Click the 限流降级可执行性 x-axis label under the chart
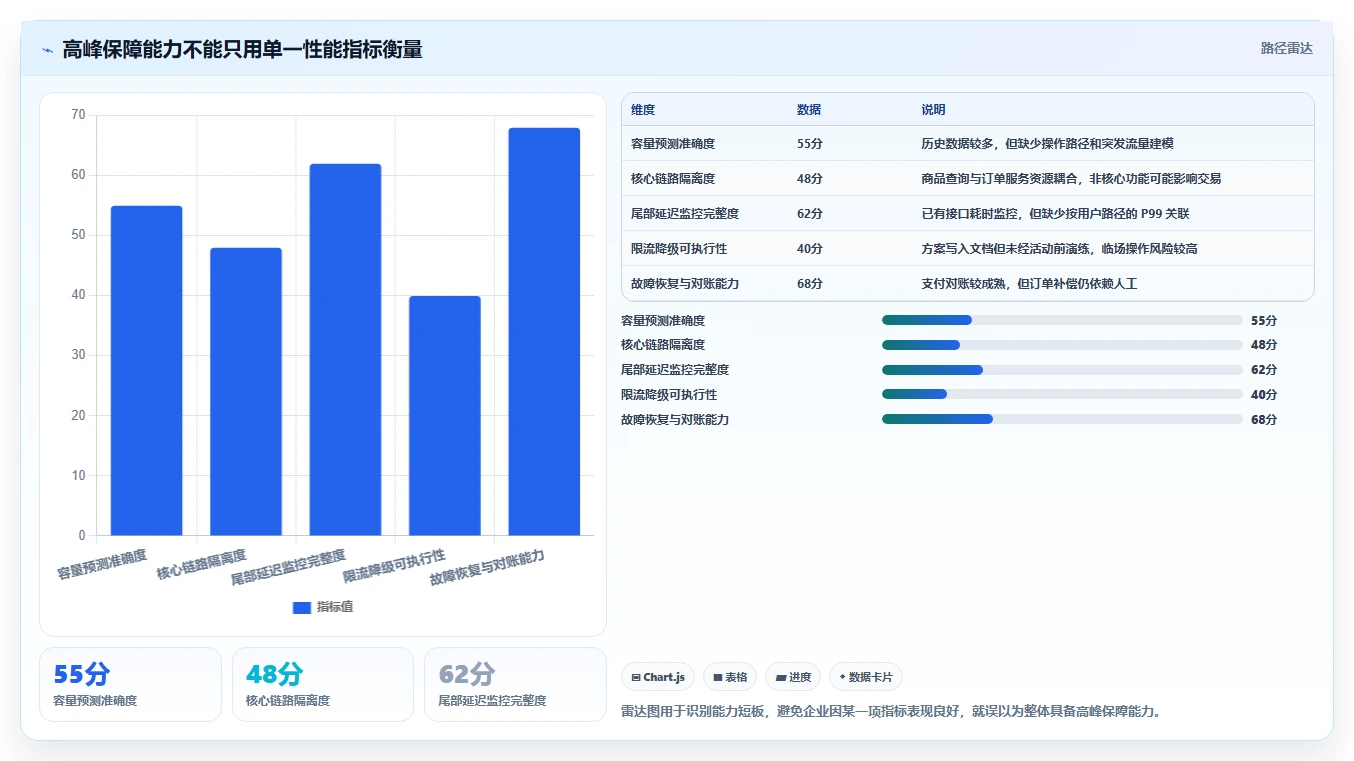1354x761 pixels. (x=394, y=566)
